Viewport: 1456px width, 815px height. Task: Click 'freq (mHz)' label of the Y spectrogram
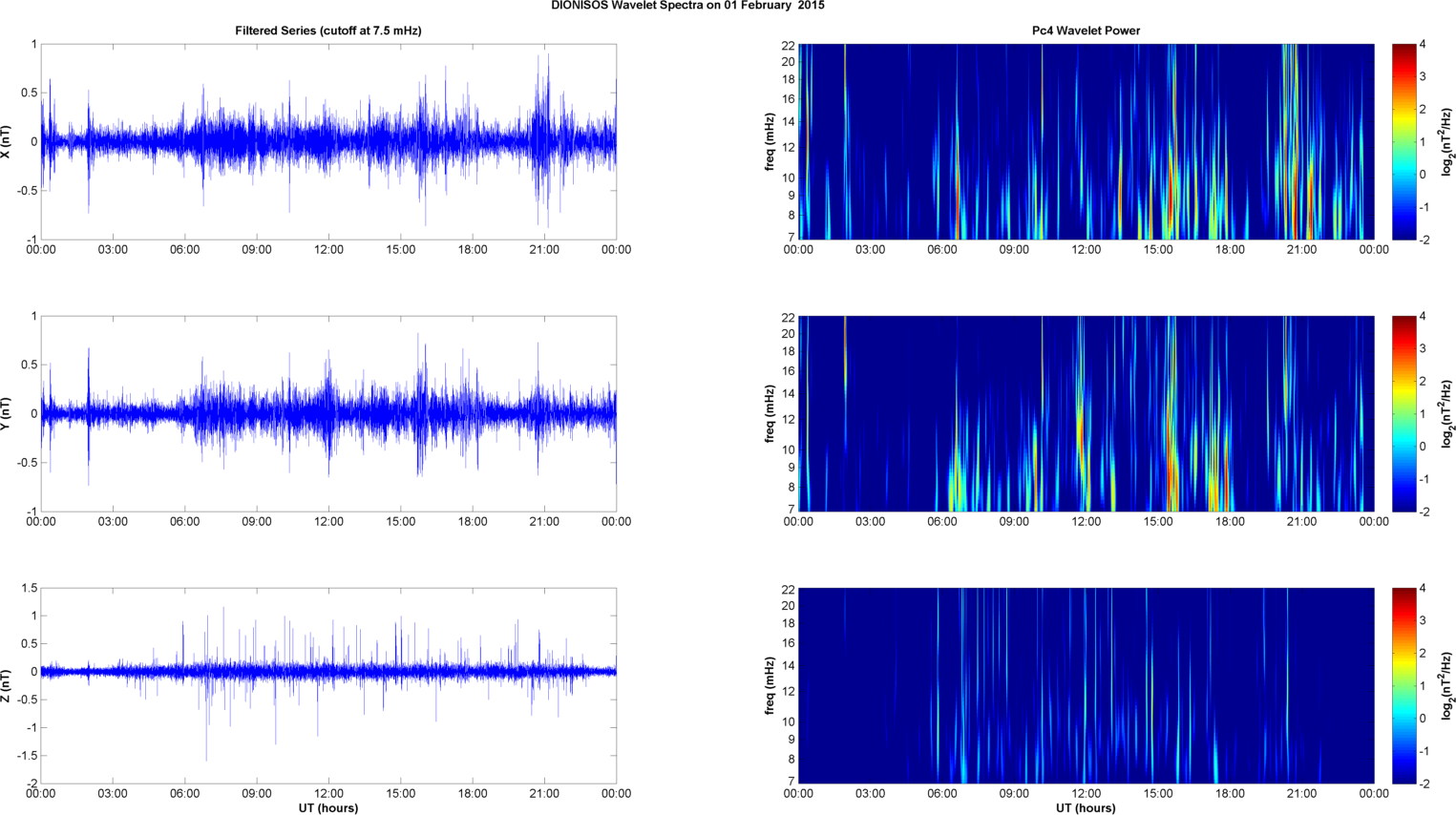click(770, 413)
